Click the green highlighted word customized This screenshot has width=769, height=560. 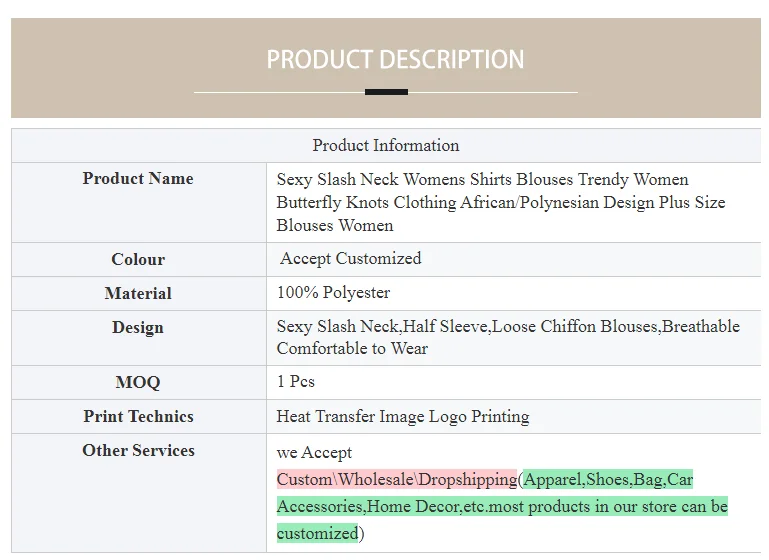[317, 533]
